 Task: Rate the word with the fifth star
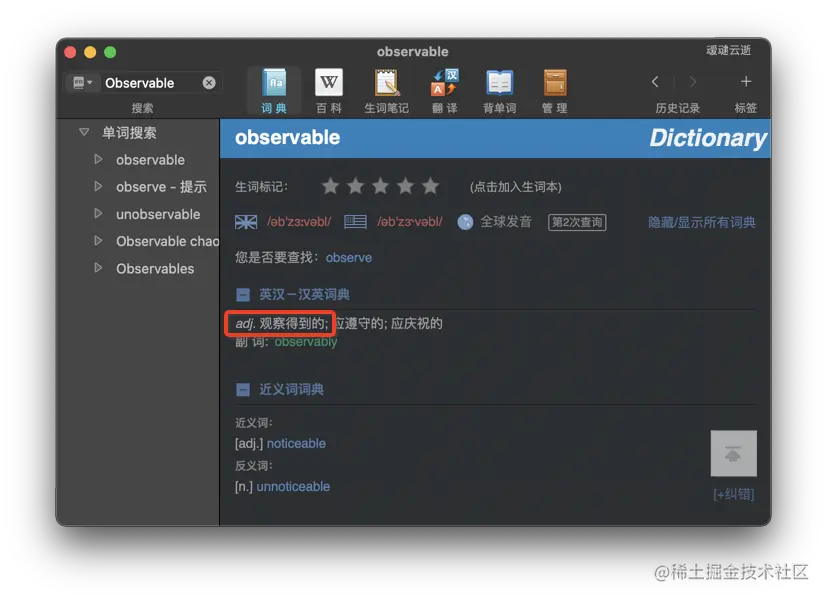431,186
